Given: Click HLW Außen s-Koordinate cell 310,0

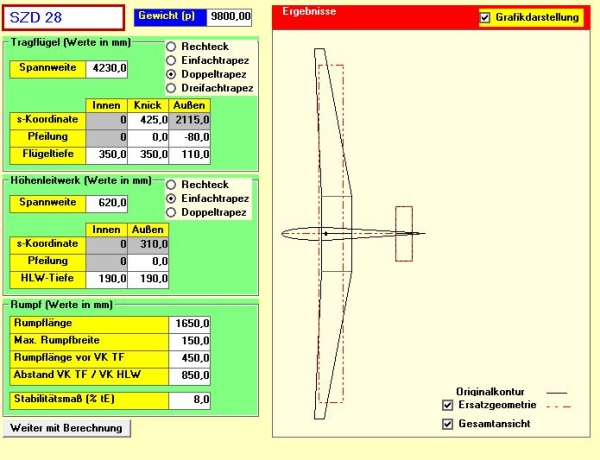Looking at the screenshot, I should [148, 245].
